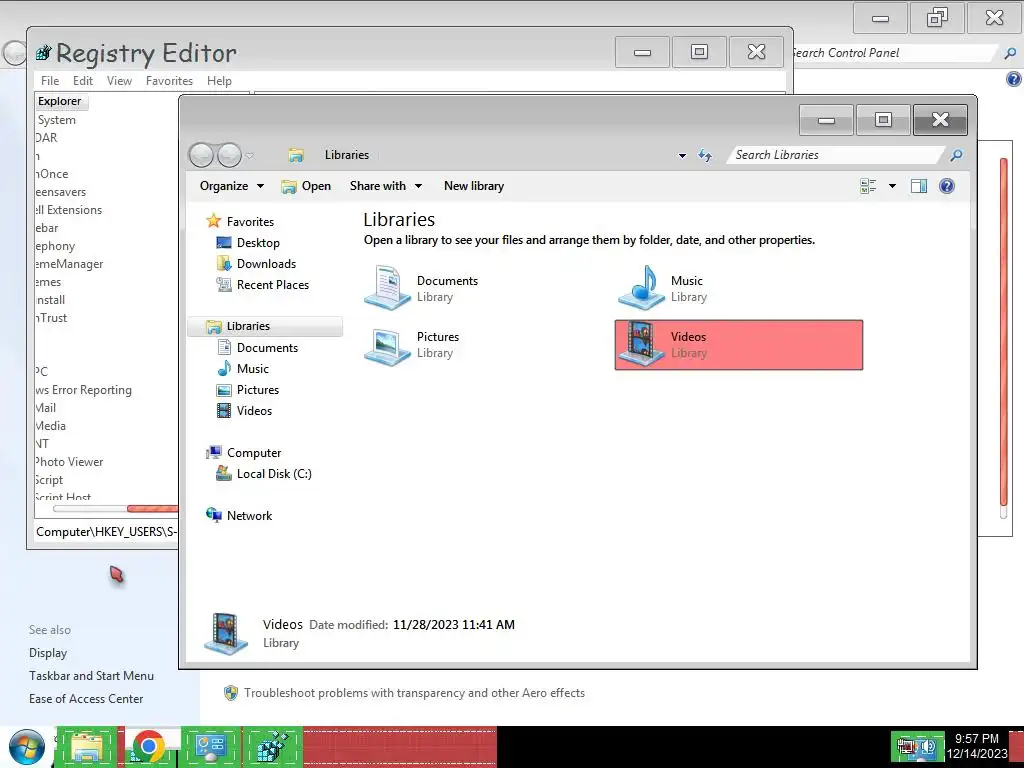The width and height of the screenshot is (1024, 768).
Task: Open Display link under See also
Action: pos(48,653)
